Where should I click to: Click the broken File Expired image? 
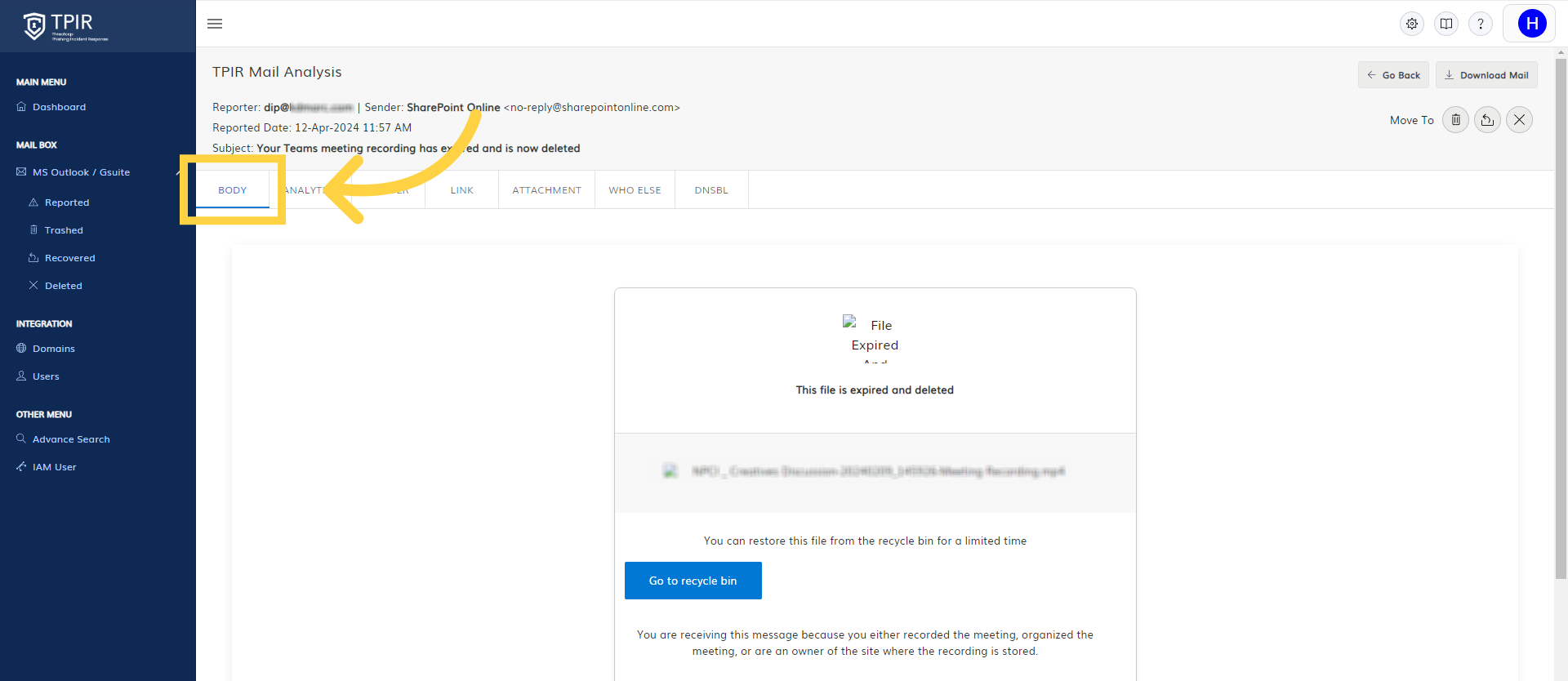tap(875, 337)
